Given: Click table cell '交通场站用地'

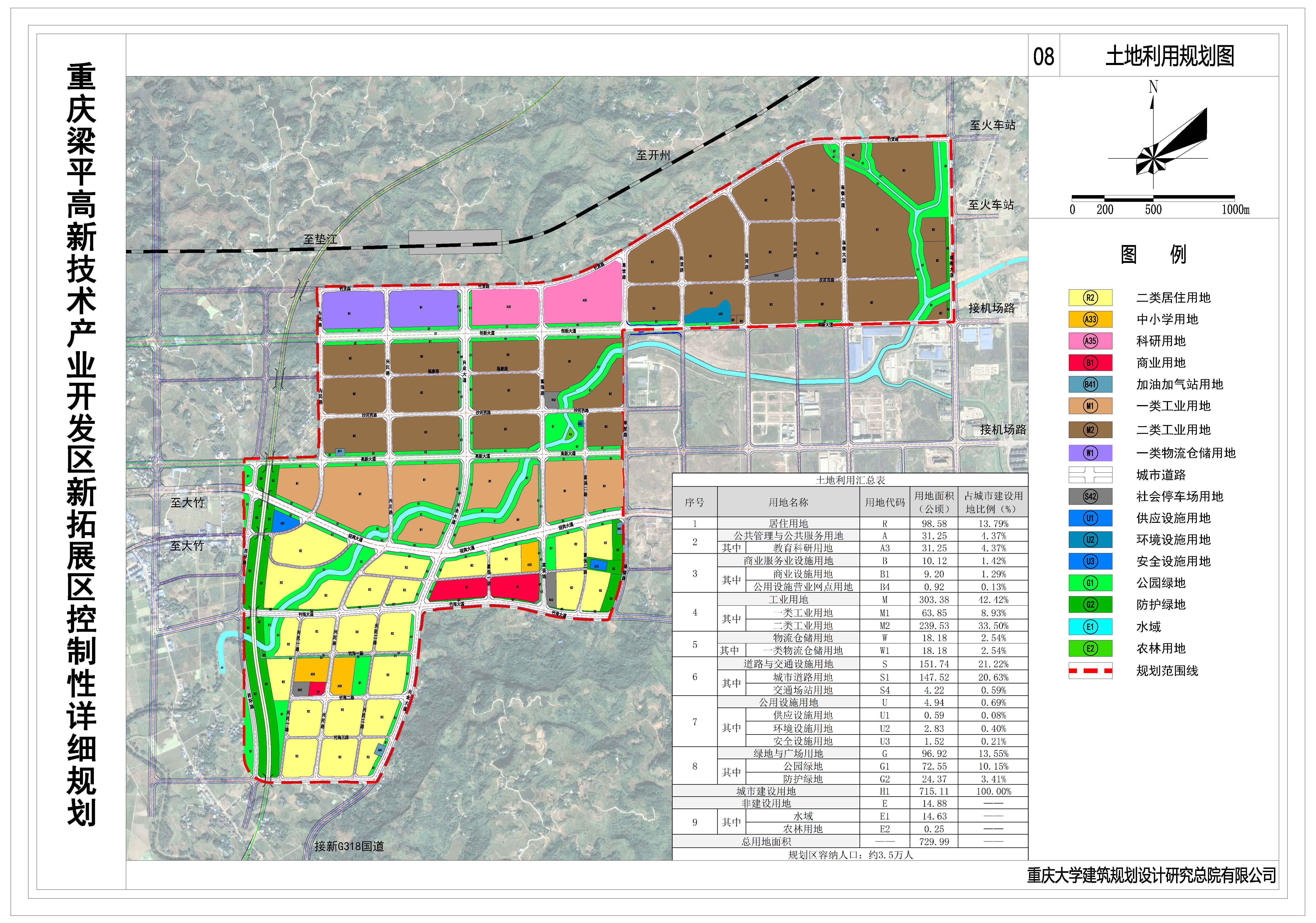Looking at the screenshot, I should tap(803, 690).
